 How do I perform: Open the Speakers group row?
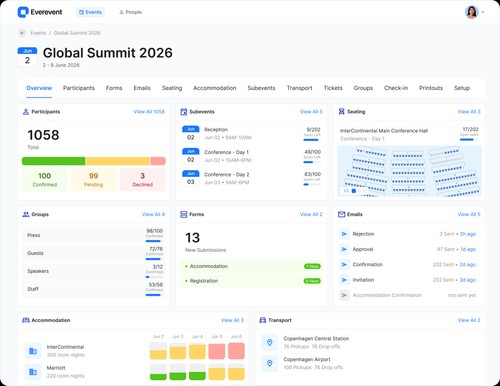[94, 271]
